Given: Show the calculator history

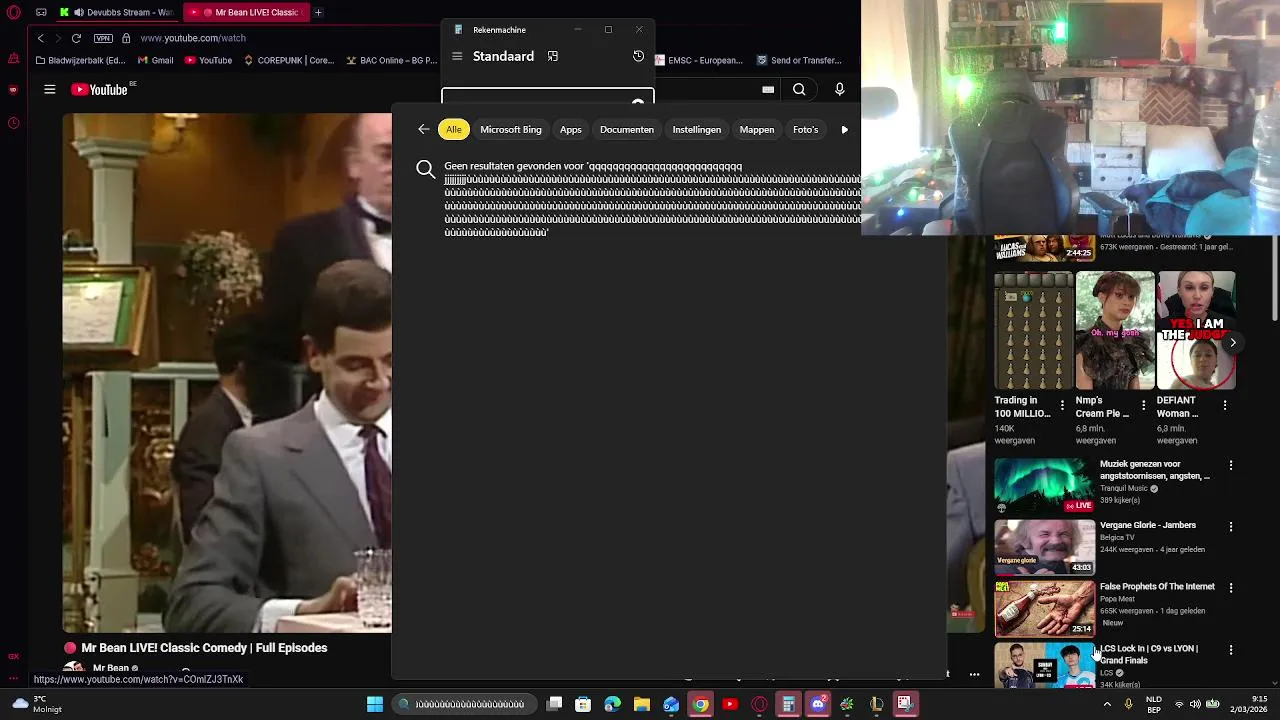Looking at the screenshot, I should [638, 56].
